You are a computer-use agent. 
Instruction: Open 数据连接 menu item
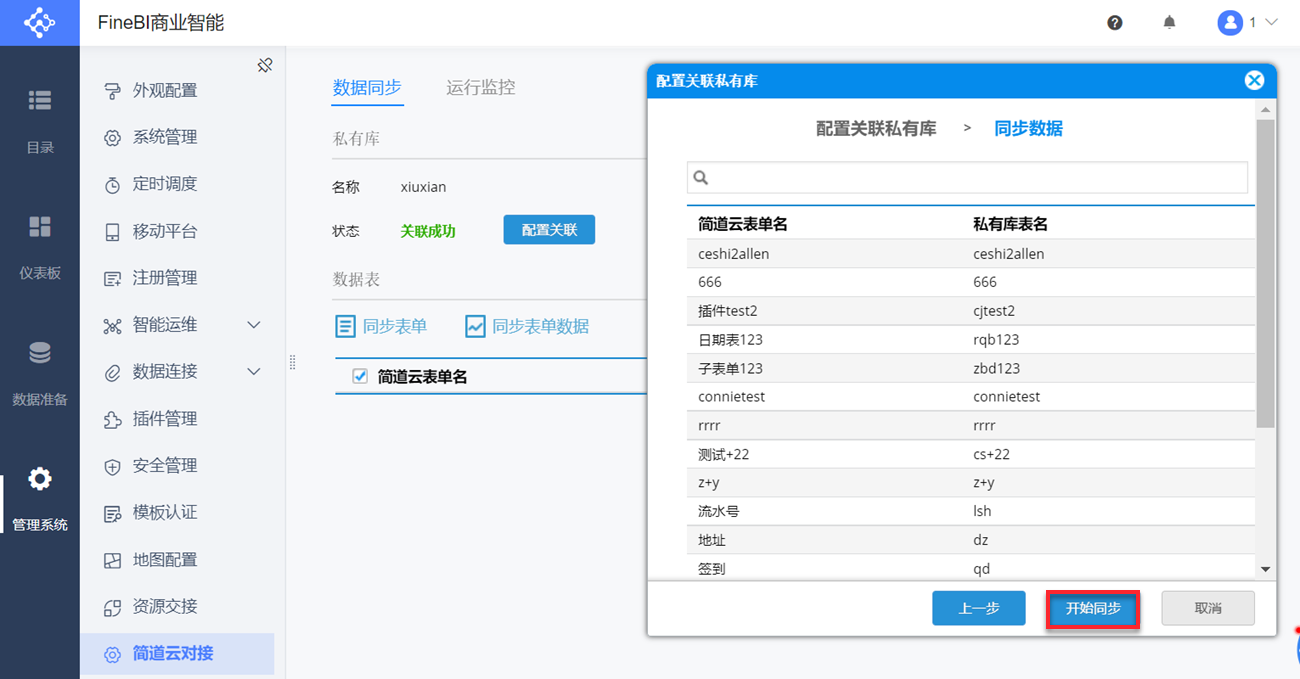coord(165,372)
